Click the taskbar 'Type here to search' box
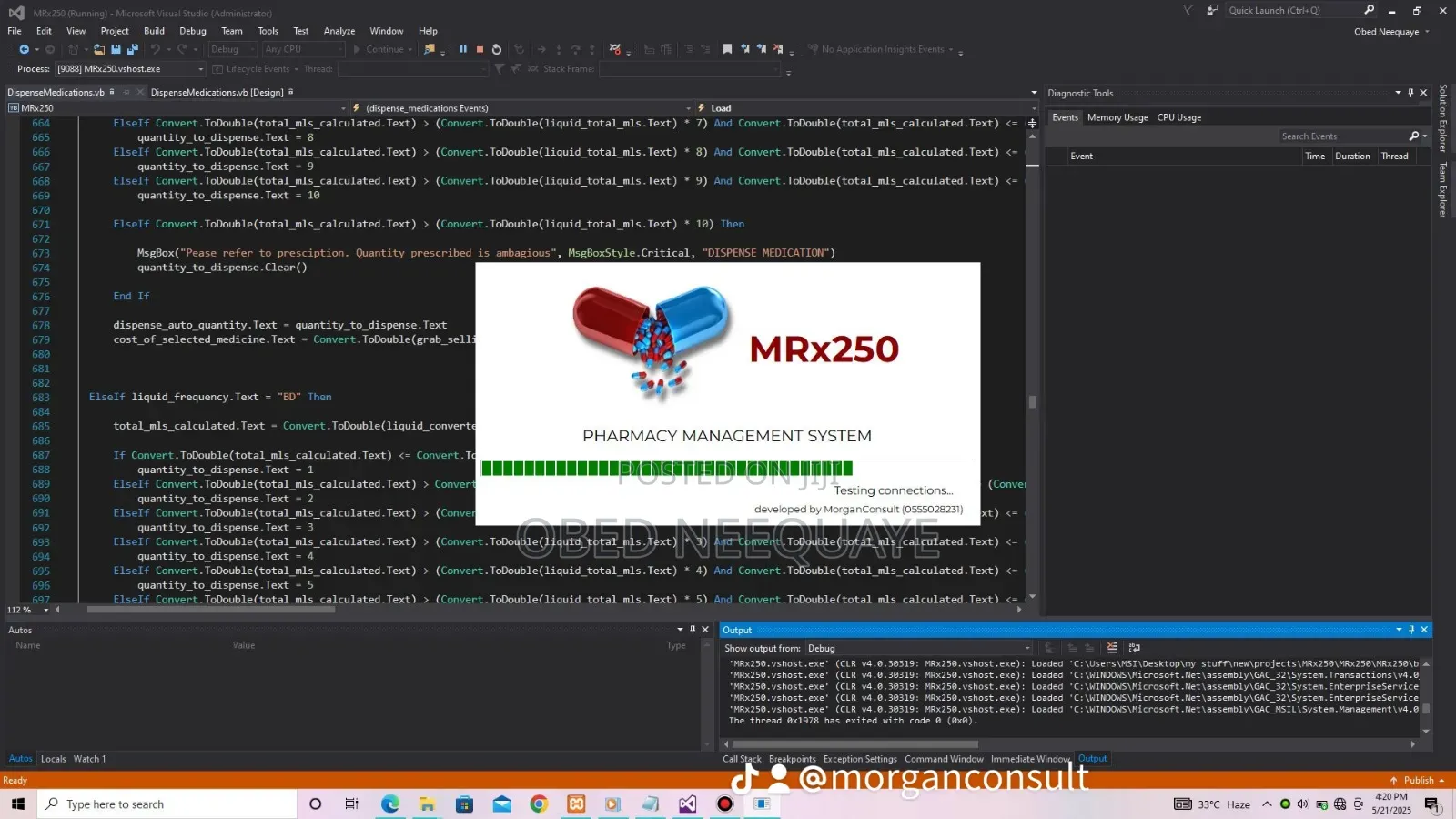This screenshot has height=819, width=1456. (x=167, y=804)
